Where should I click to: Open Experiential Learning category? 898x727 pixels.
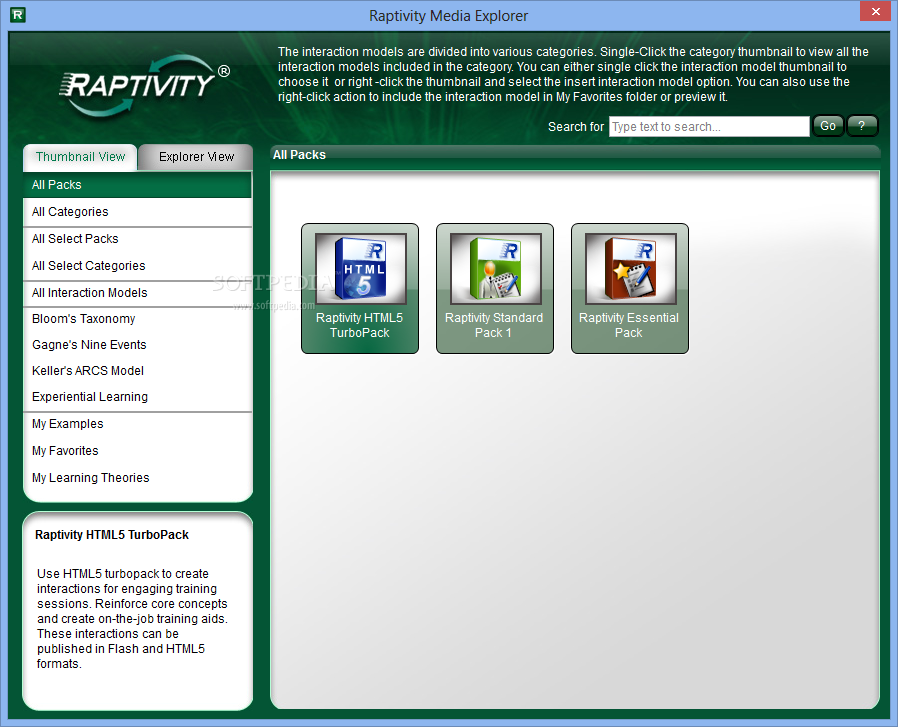coord(137,397)
